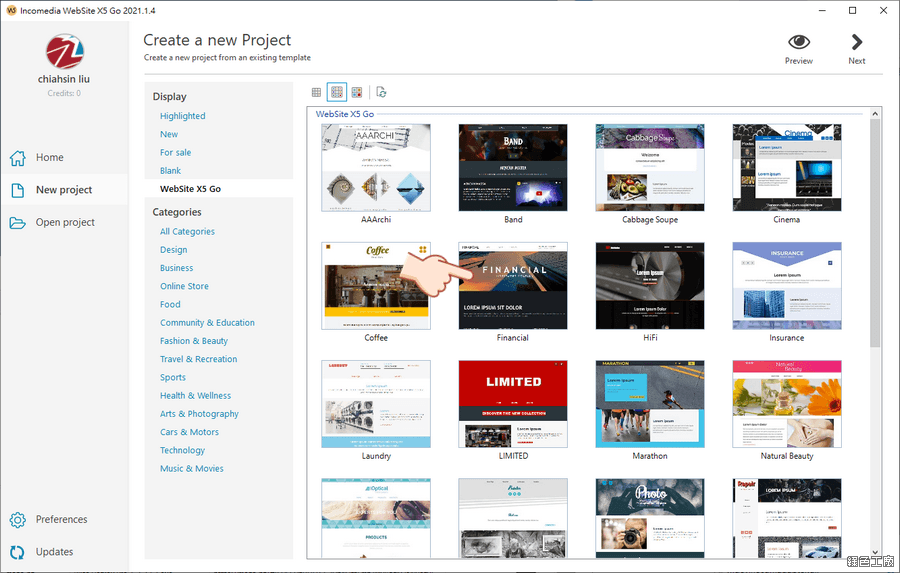Show Highlighted templates

click(183, 116)
